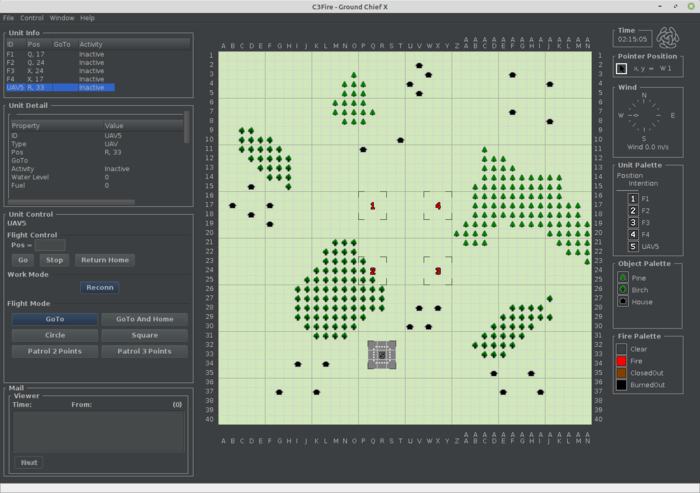This screenshot has width=700, height=493.
Task: Switch flight mode to Circle
Action: (54, 335)
